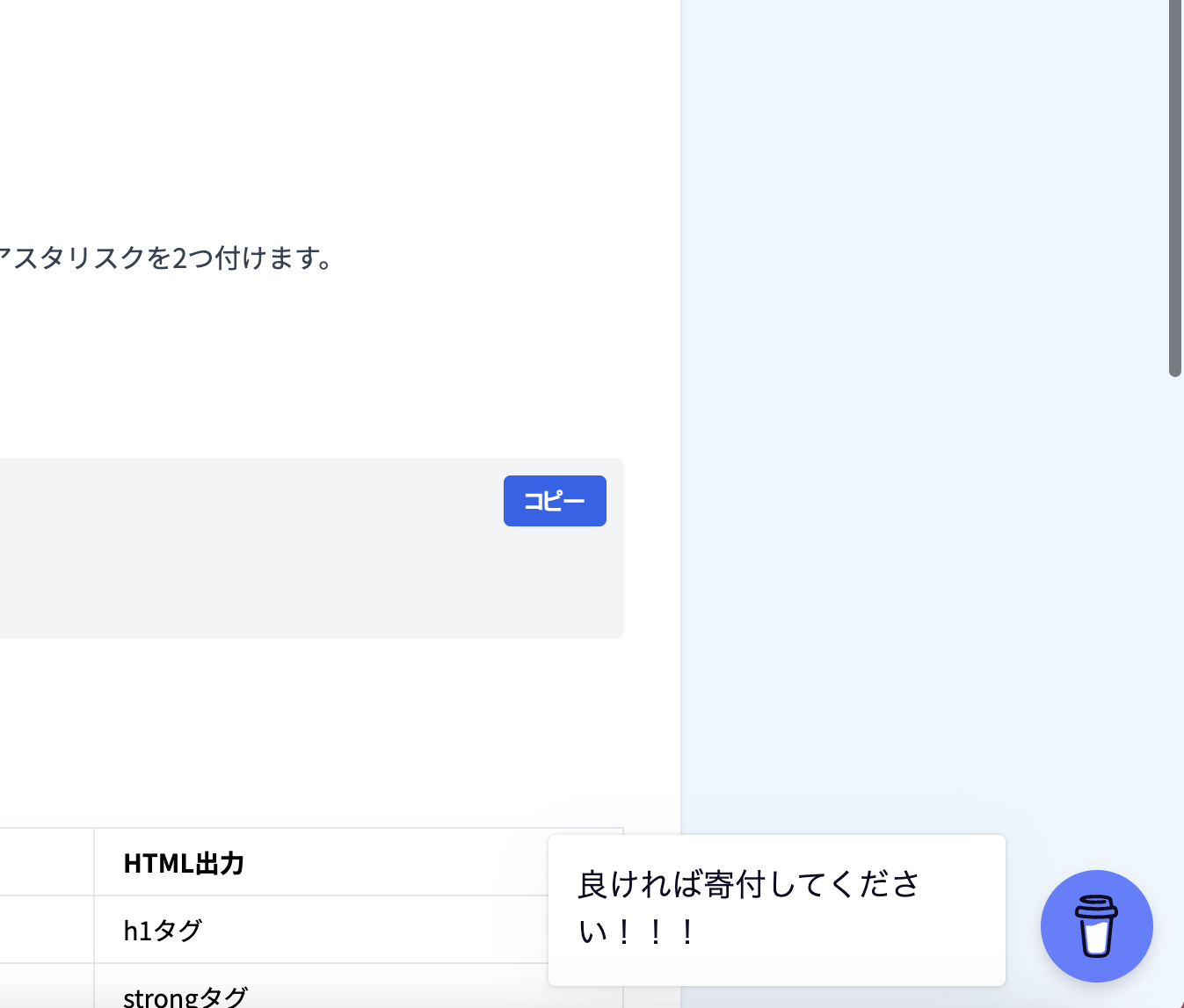This screenshot has width=1184, height=1008.
Task: Open the coffee cup donation widget
Action: point(1096,925)
